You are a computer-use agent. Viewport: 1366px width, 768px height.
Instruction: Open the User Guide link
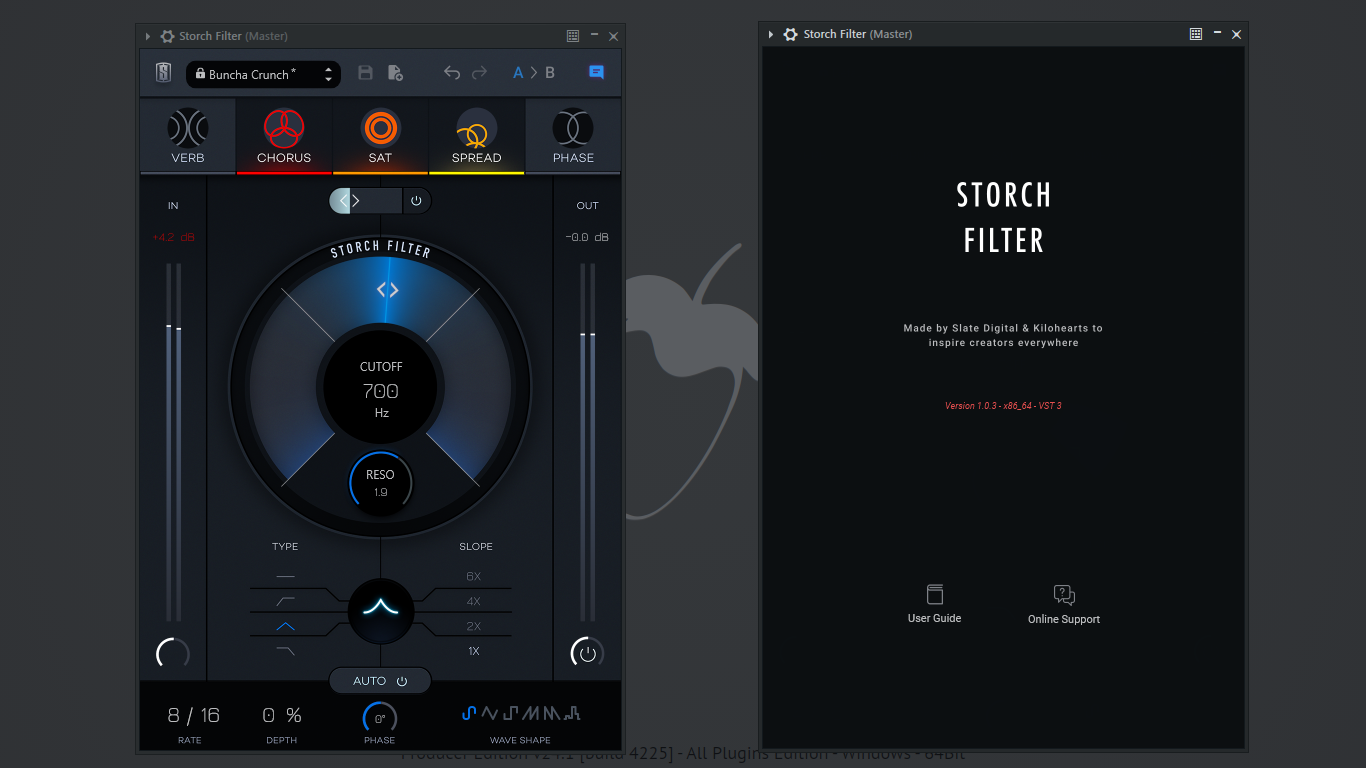coord(934,618)
